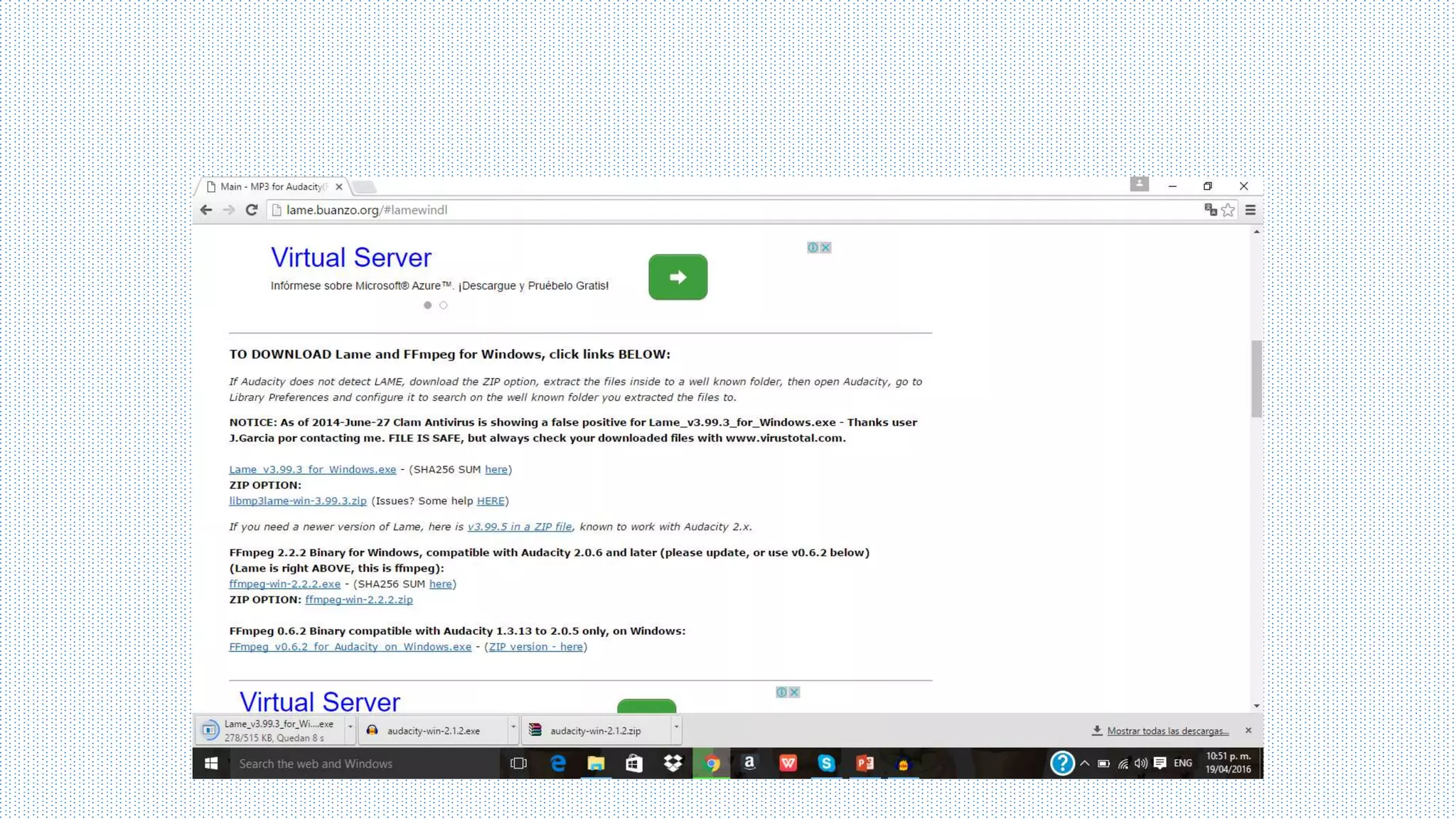
Task: Open the volume speaker icon in tray
Action: 1141,764
